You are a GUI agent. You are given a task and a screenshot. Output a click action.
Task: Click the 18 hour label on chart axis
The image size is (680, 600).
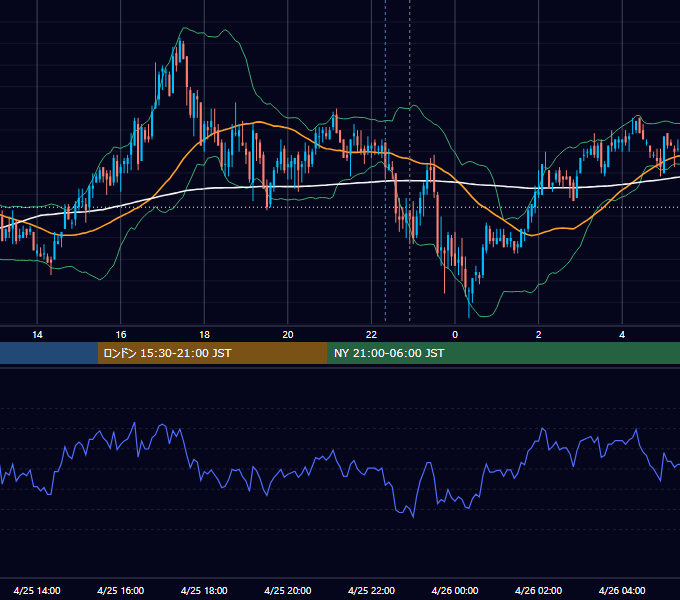[204, 335]
